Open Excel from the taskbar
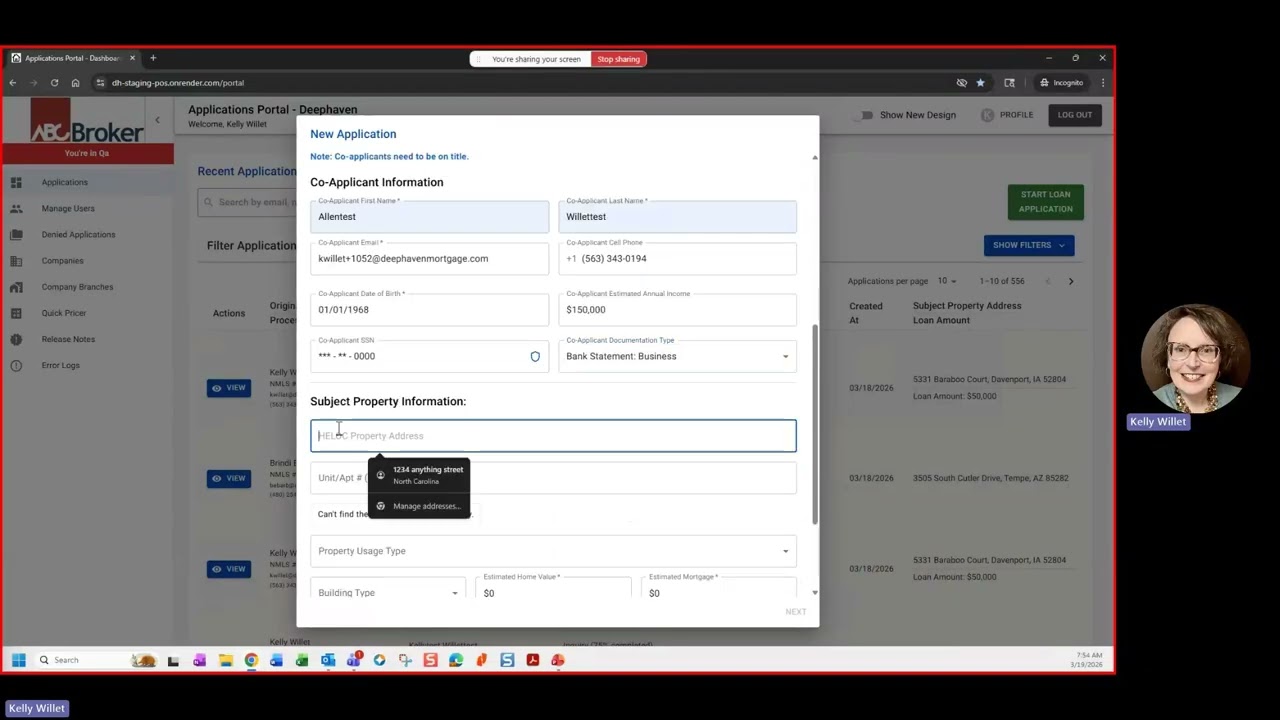 click(302, 660)
